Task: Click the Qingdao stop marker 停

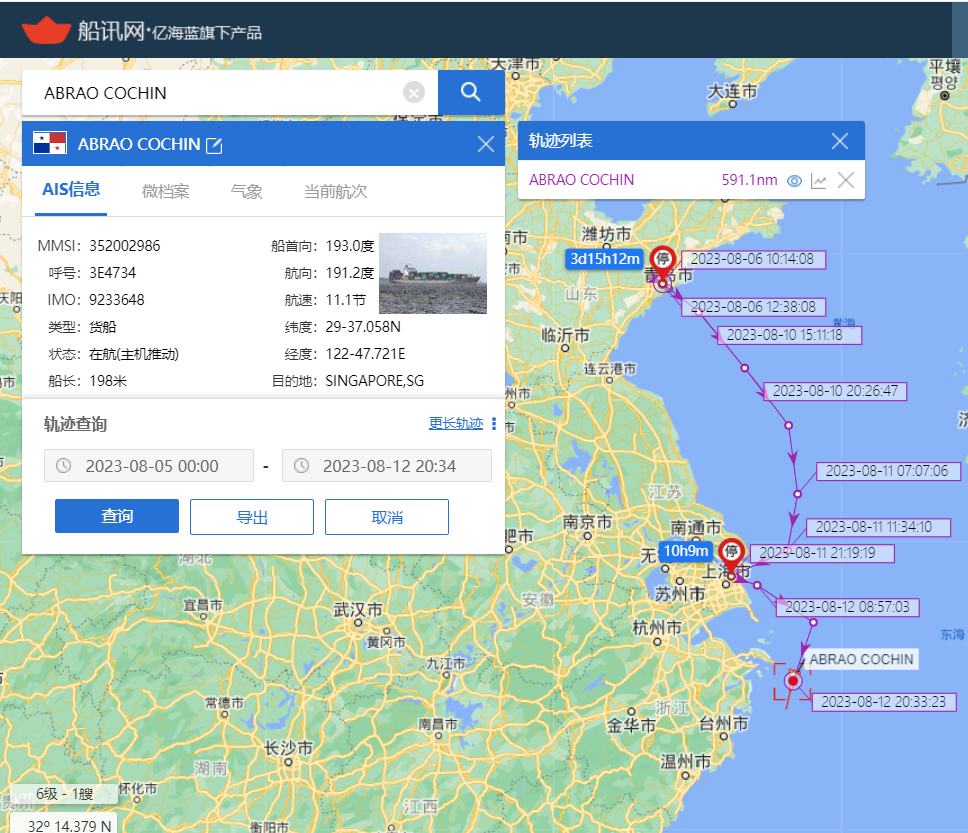Action: (662, 261)
